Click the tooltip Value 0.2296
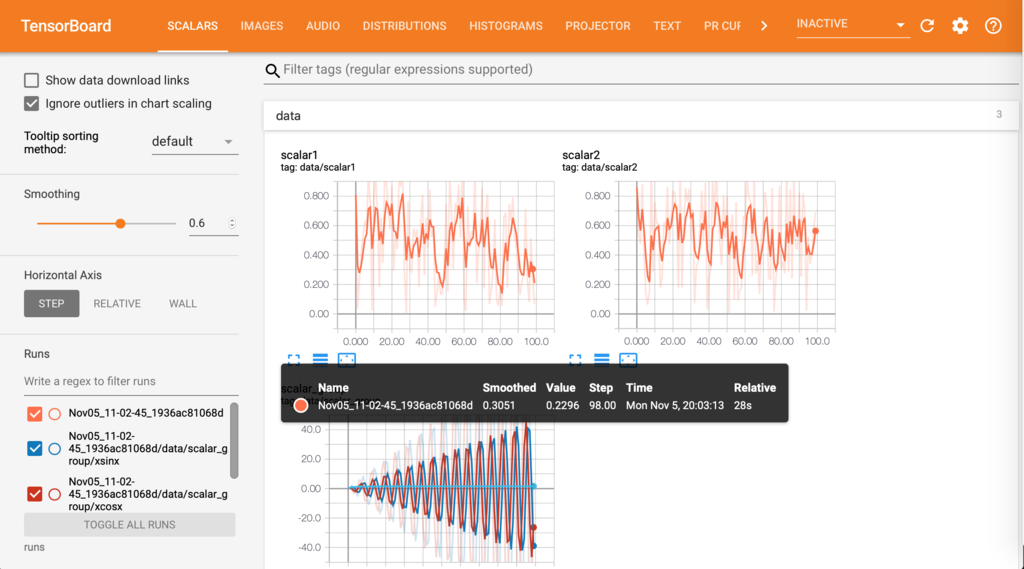The image size is (1024, 569). pyautogui.click(x=562, y=406)
